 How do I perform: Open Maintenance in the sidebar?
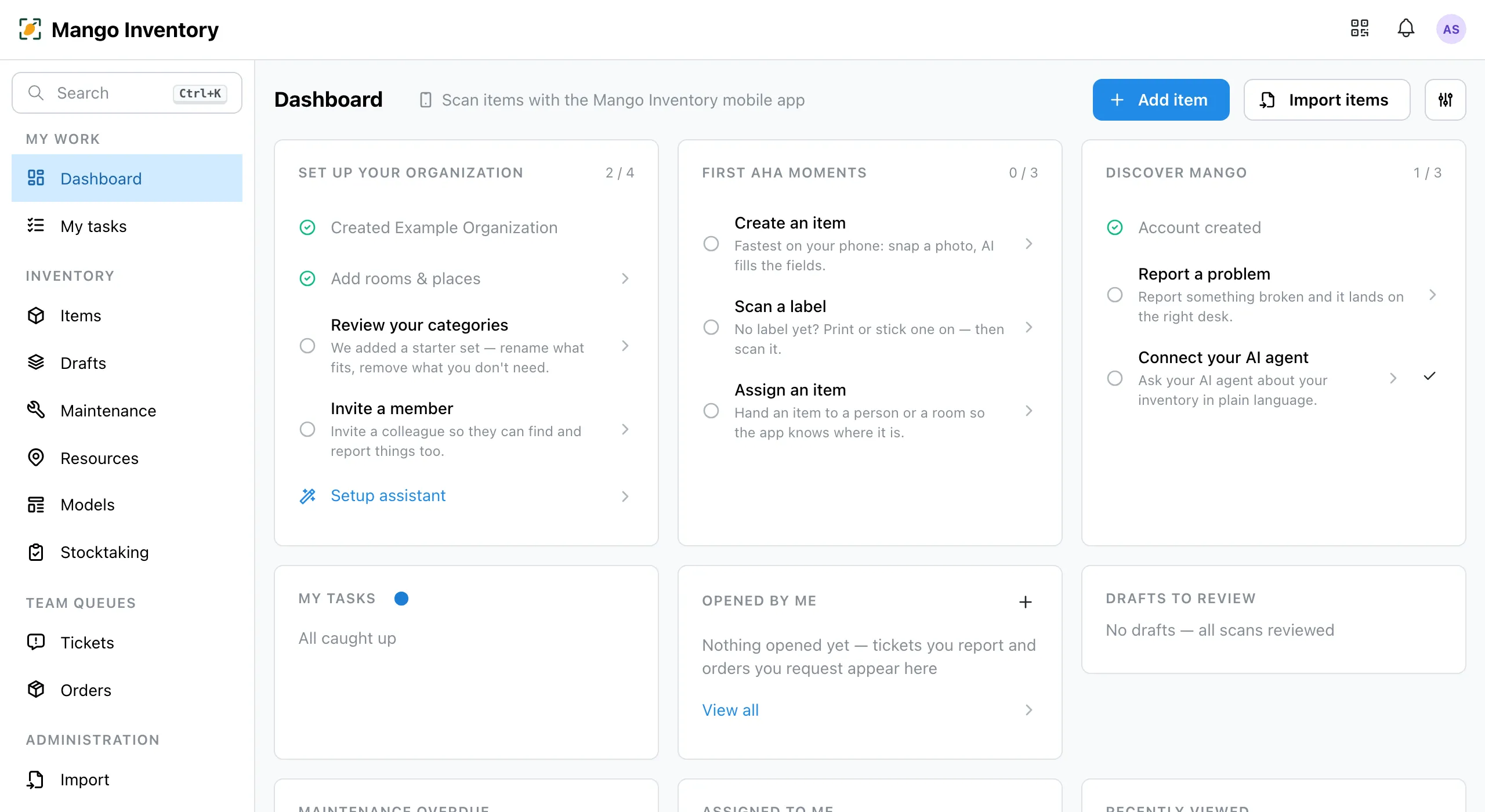pos(127,410)
